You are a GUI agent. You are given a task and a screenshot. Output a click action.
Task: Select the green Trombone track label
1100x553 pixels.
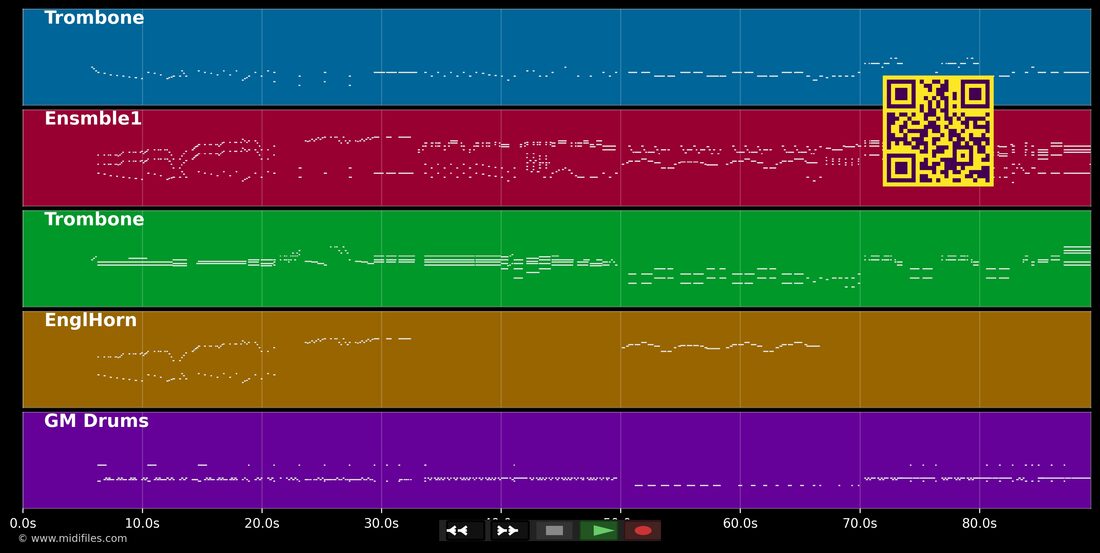(94, 220)
